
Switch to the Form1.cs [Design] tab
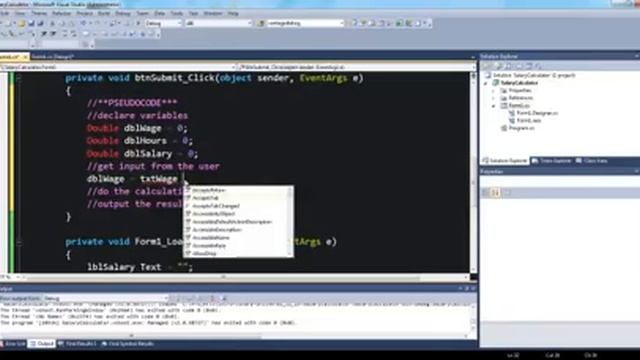point(52,57)
